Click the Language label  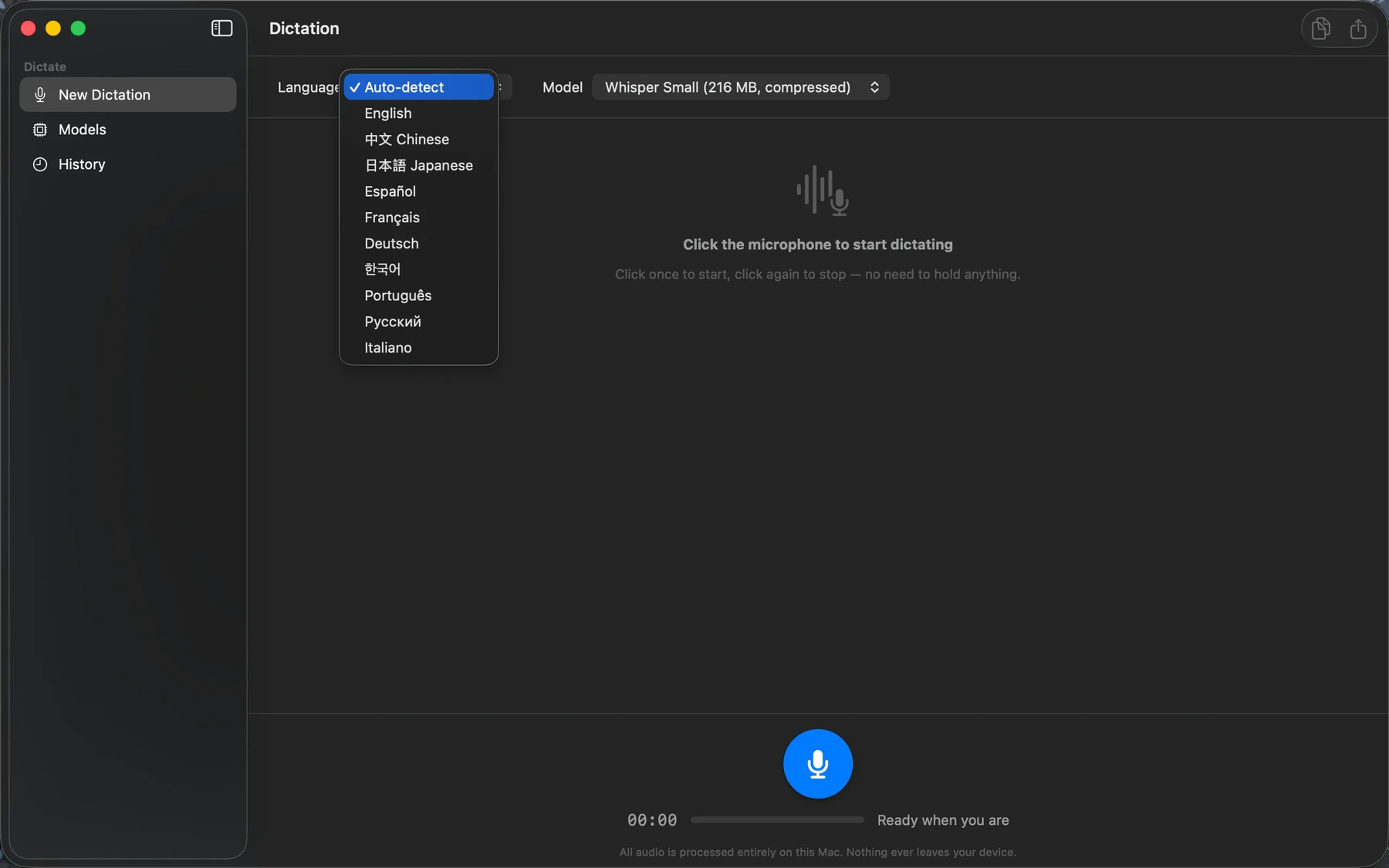coord(308,87)
